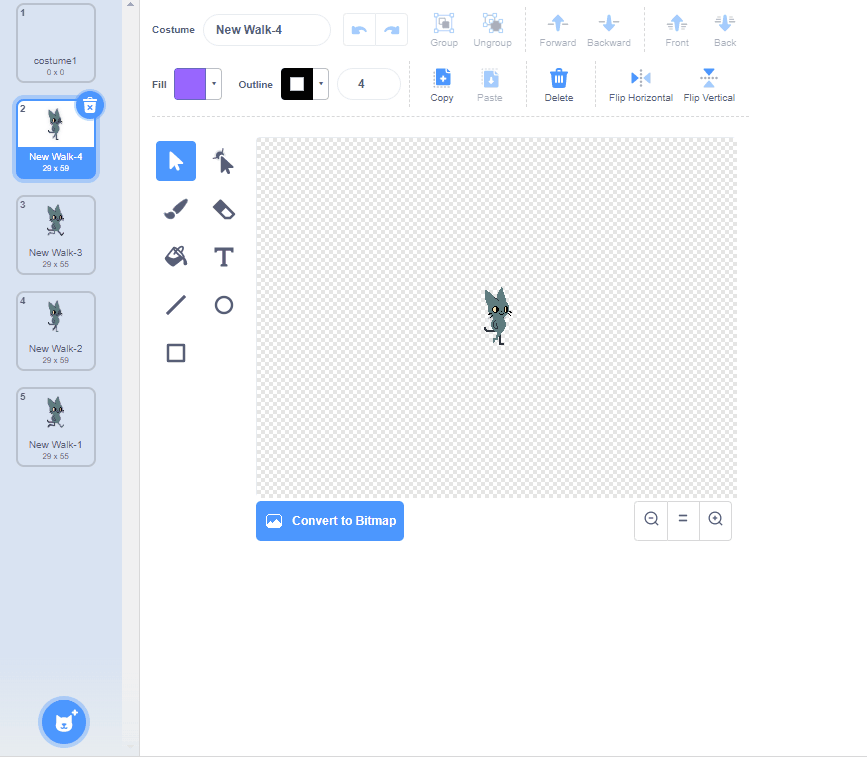Open the Fill color dropdown arrow
This screenshot has height=757, width=867.
[x=214, y=84]
